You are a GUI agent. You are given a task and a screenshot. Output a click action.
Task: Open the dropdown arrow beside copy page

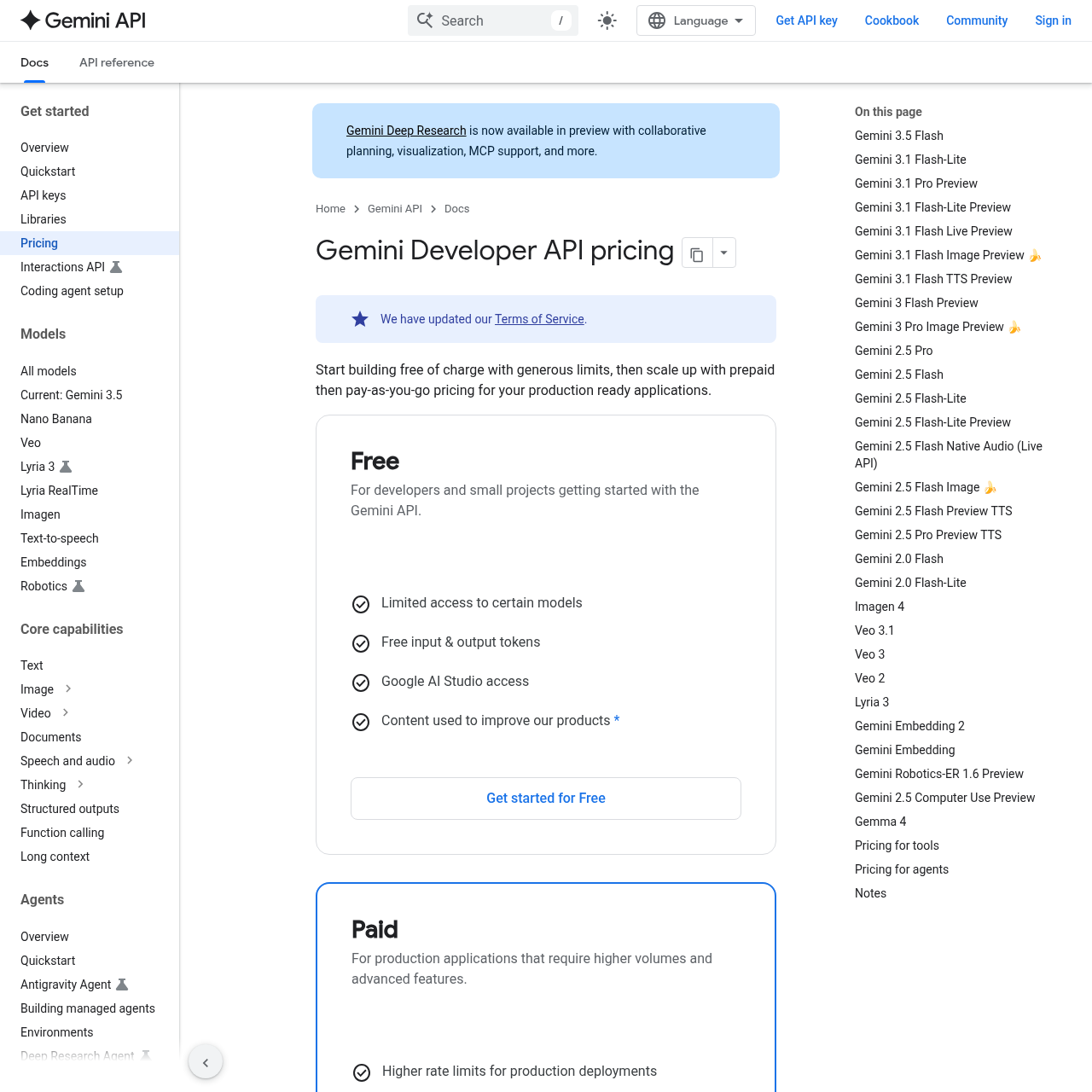pyautogui.click(x=723, y=253)
